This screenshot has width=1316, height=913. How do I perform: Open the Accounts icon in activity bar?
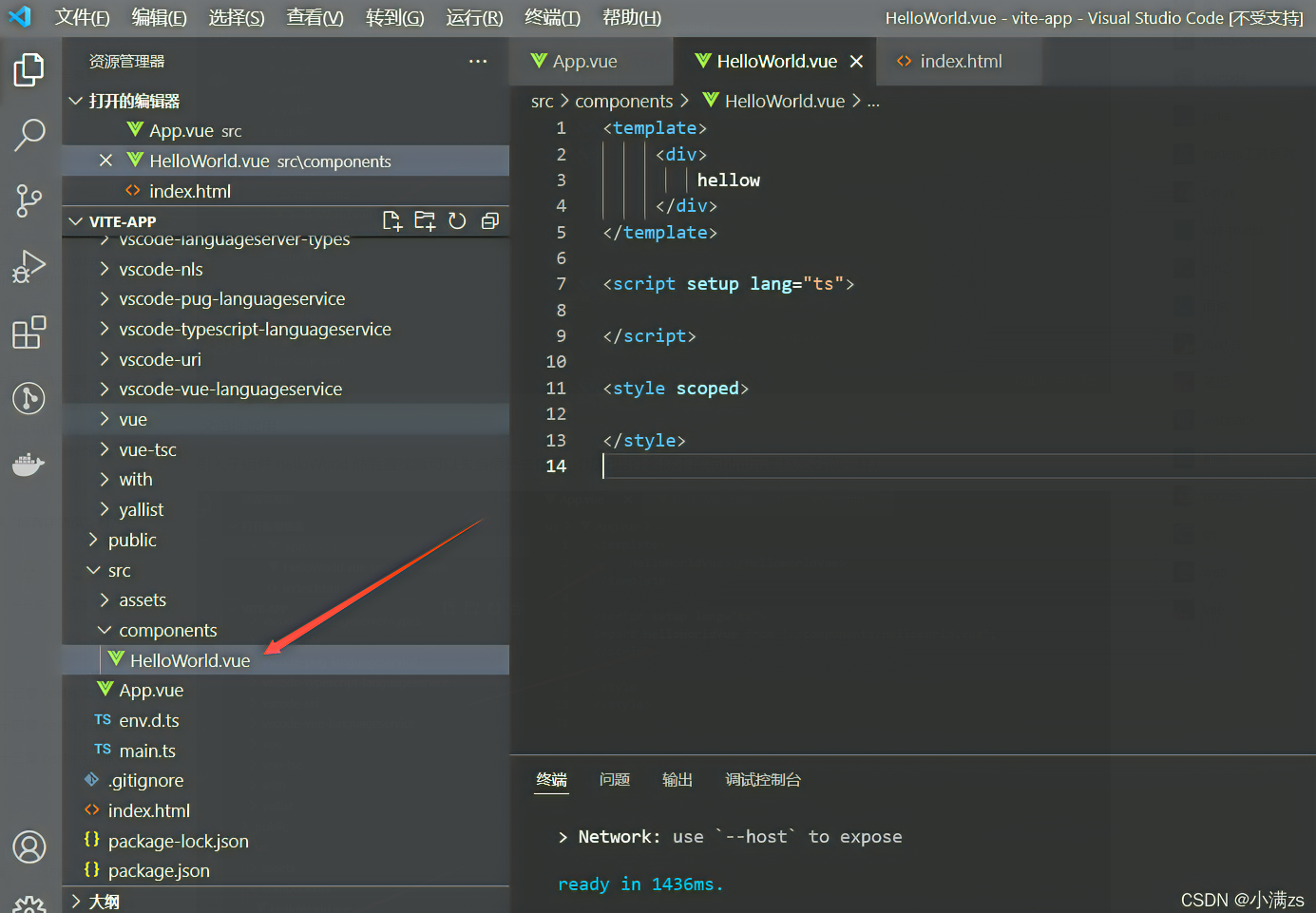click(x=29, y=846)
